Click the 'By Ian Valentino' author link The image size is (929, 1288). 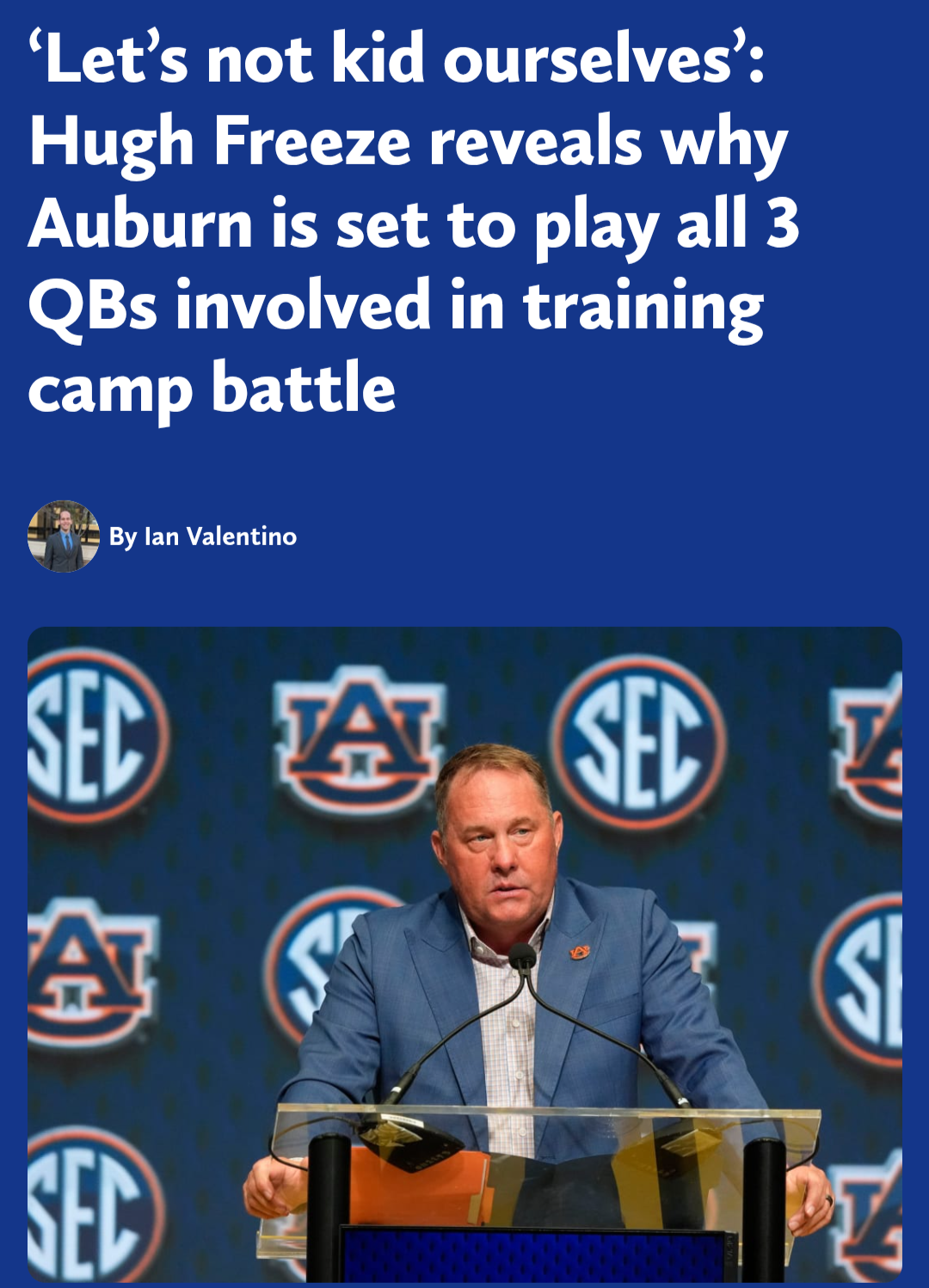point(203,537)
